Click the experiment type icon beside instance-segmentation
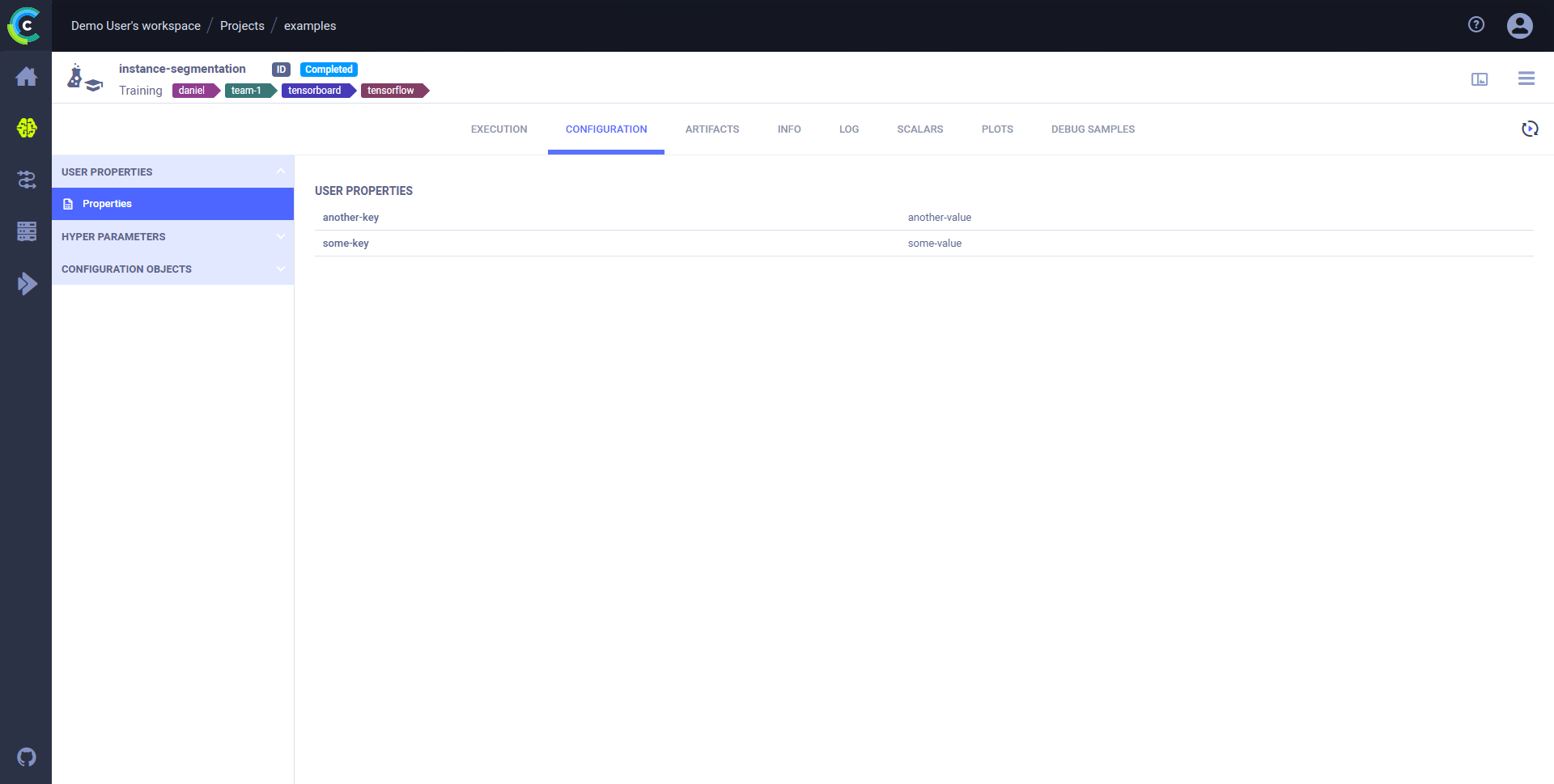Viewport: 1554px width, 784px height. click(83, 78)
